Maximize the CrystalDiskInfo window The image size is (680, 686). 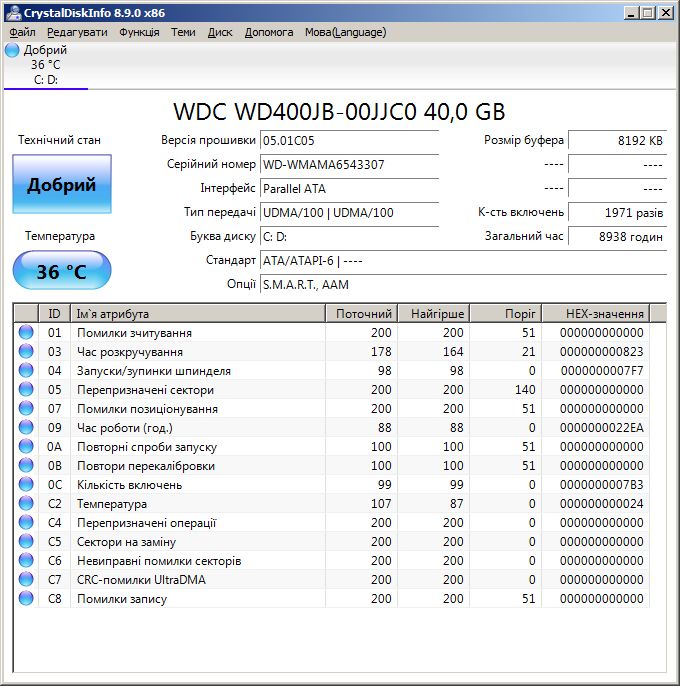[x=648, y=13]
